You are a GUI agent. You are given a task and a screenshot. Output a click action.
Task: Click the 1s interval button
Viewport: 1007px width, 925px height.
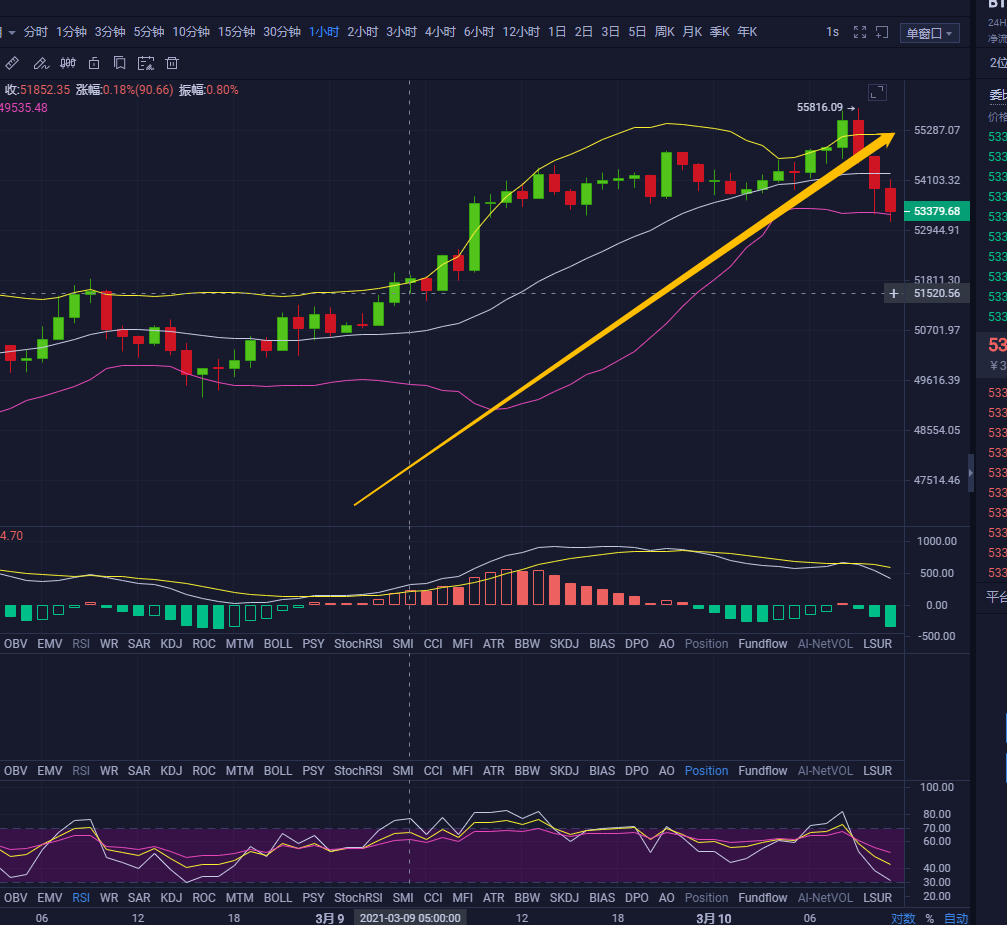tap(832, 32)
